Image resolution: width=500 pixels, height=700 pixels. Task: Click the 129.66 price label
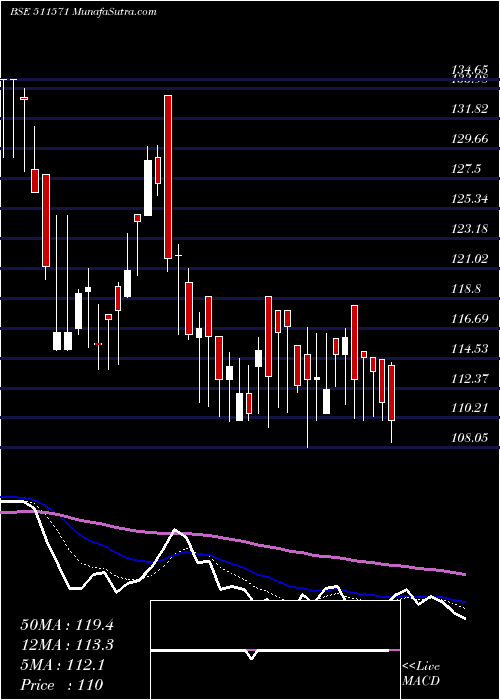469,139
